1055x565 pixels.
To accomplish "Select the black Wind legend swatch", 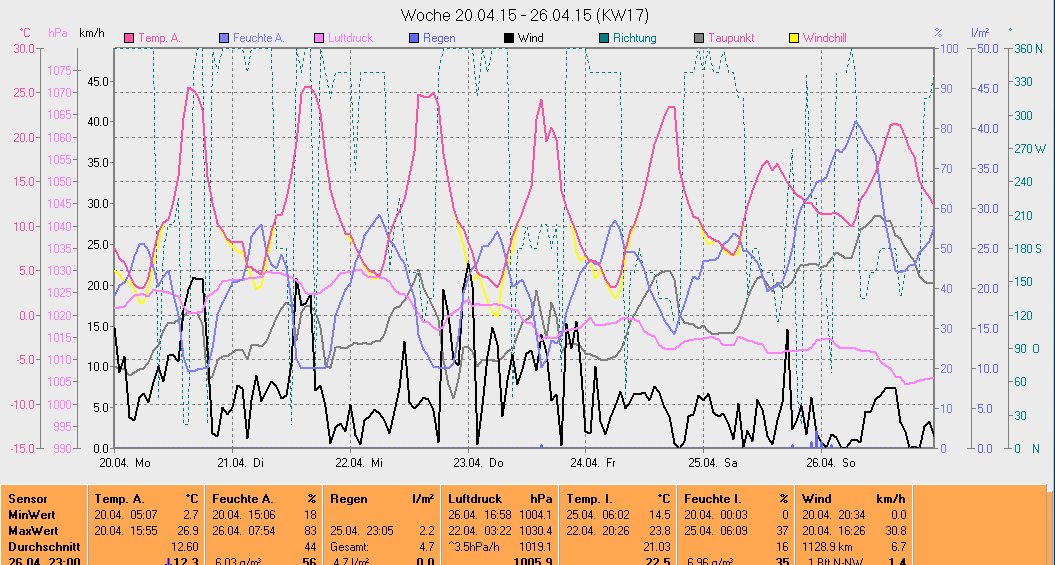I will [509, 38].
